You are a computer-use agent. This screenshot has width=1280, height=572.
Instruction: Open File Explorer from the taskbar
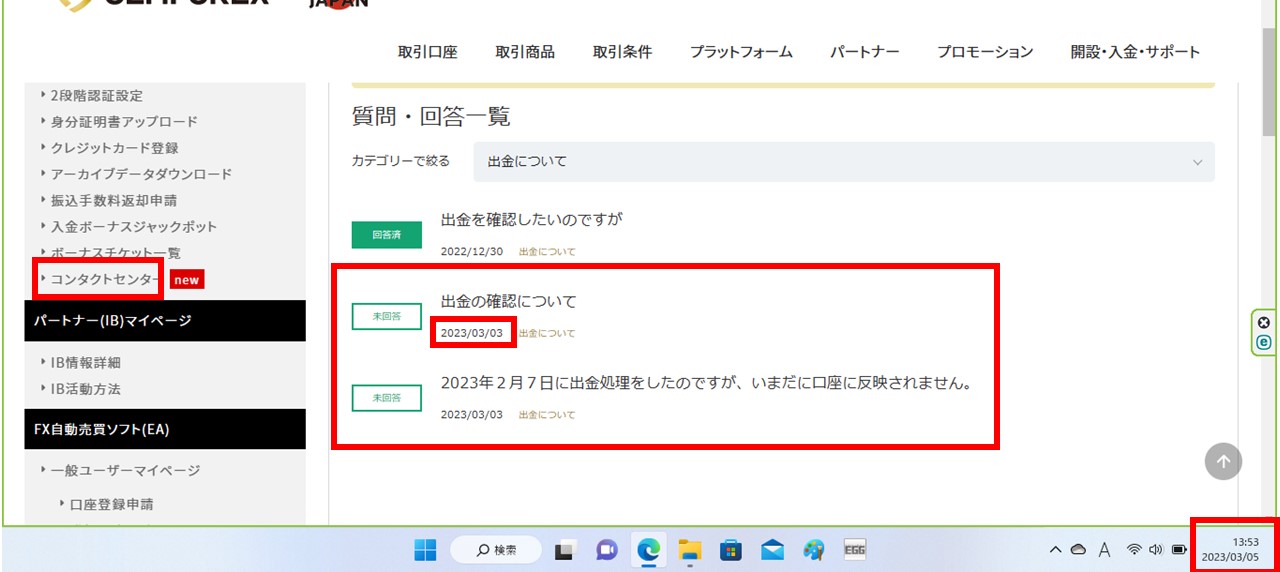pyautogui.click(x=689, y=549)
